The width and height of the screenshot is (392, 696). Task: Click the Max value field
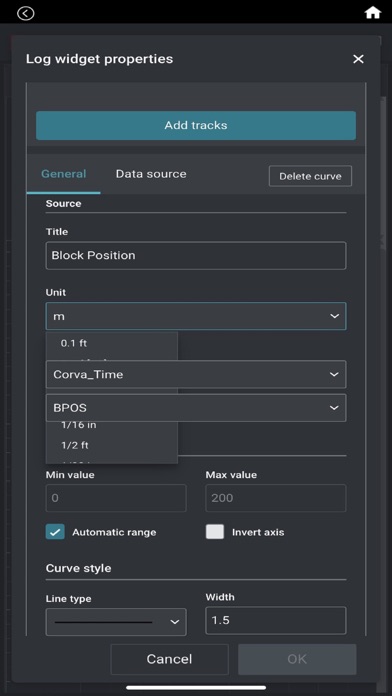pyautogui.click(x=276, y=498)
